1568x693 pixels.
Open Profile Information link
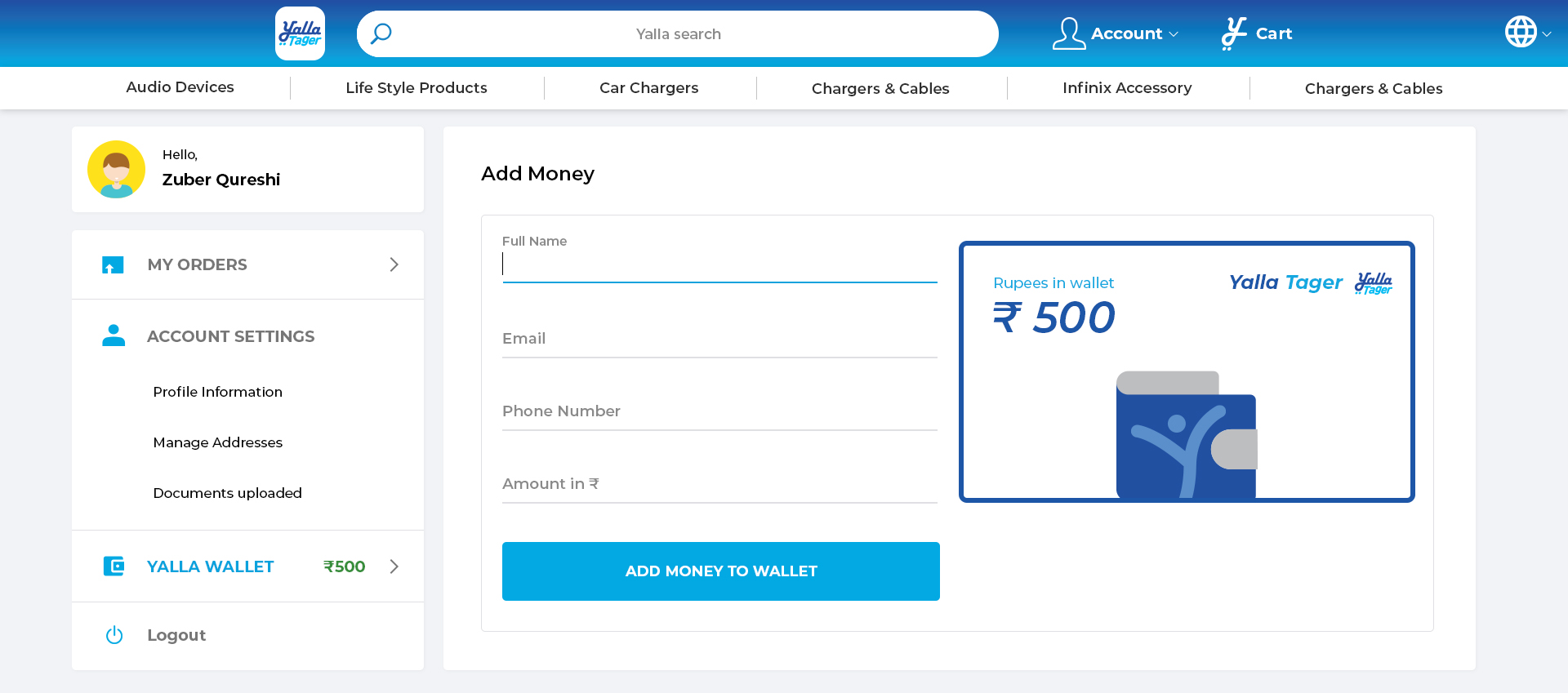click(217, 392)
